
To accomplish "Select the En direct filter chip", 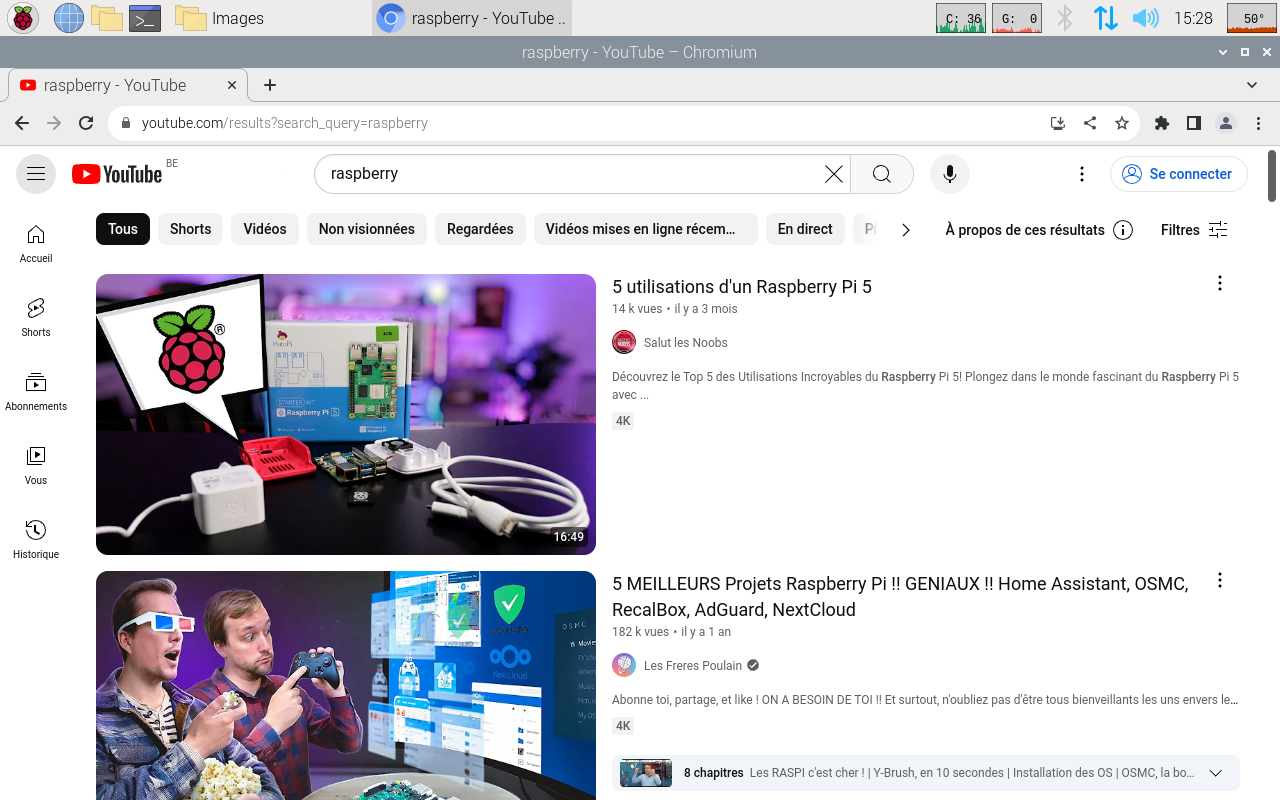I will coord(805,229).
